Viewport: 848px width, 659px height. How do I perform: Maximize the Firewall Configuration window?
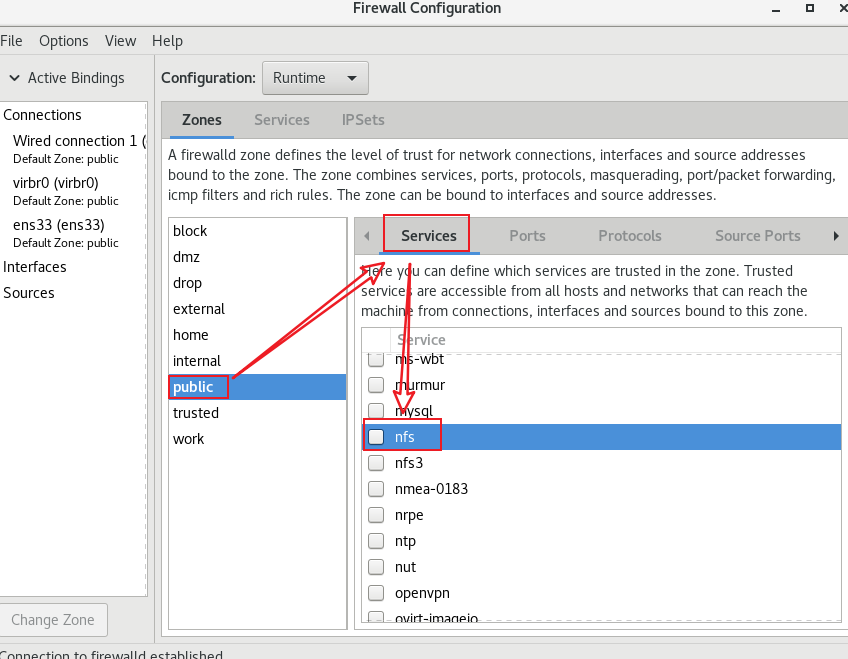coord(810,8)
